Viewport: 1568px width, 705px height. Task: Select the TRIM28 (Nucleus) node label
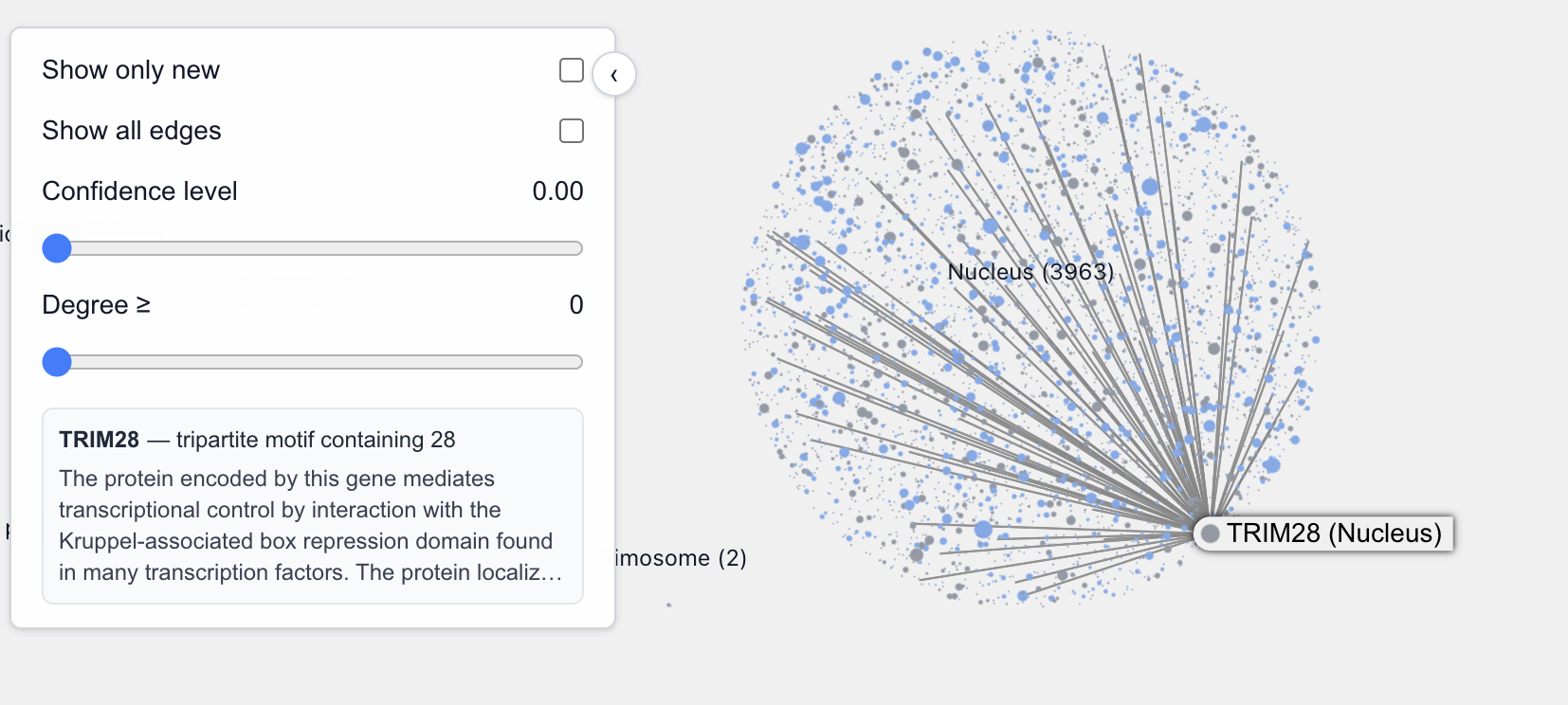(1333, 533)
